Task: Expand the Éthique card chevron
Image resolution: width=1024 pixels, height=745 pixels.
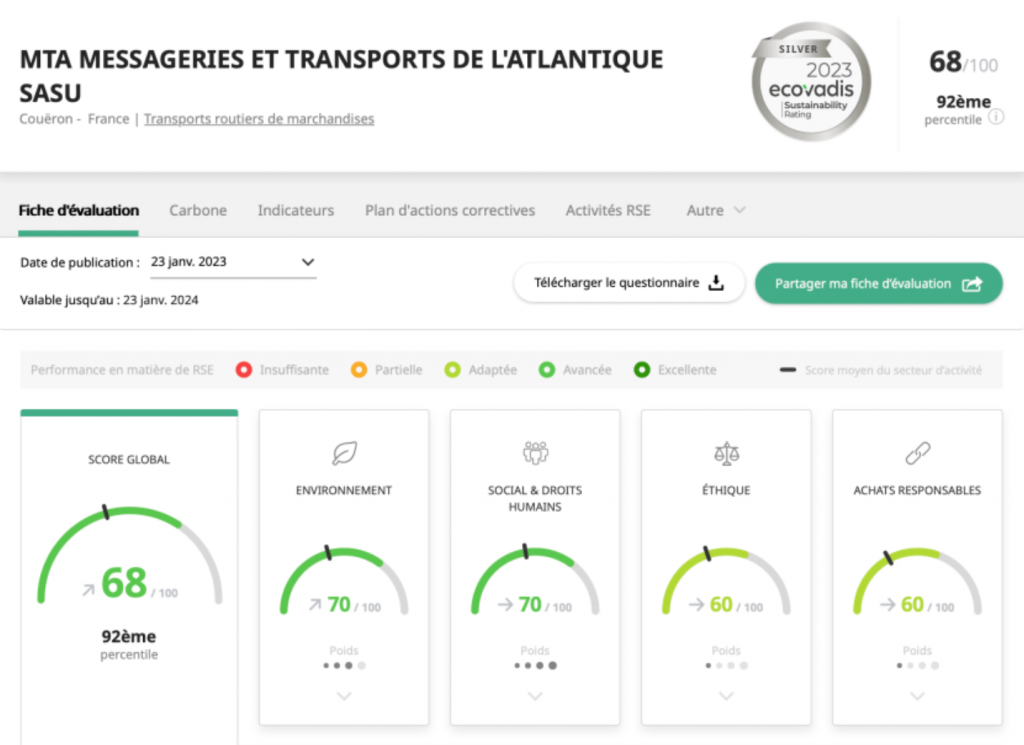Action: coord(726,697)
